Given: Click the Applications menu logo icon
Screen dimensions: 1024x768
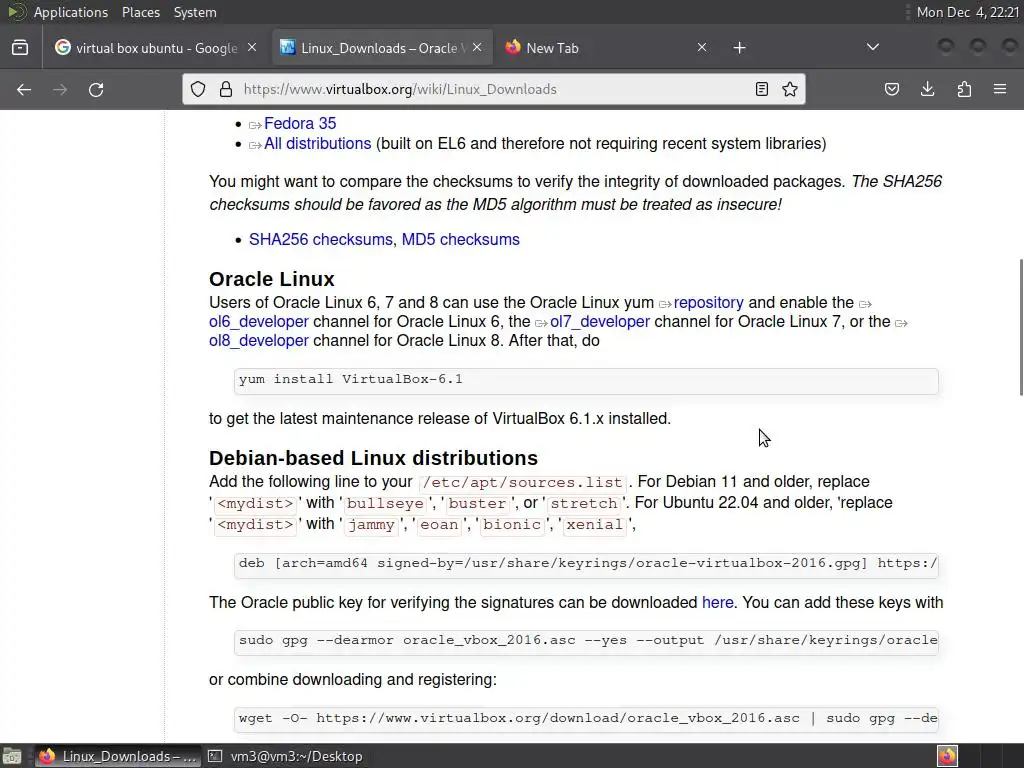Looking at the screenshot, I should click(16, 12).
